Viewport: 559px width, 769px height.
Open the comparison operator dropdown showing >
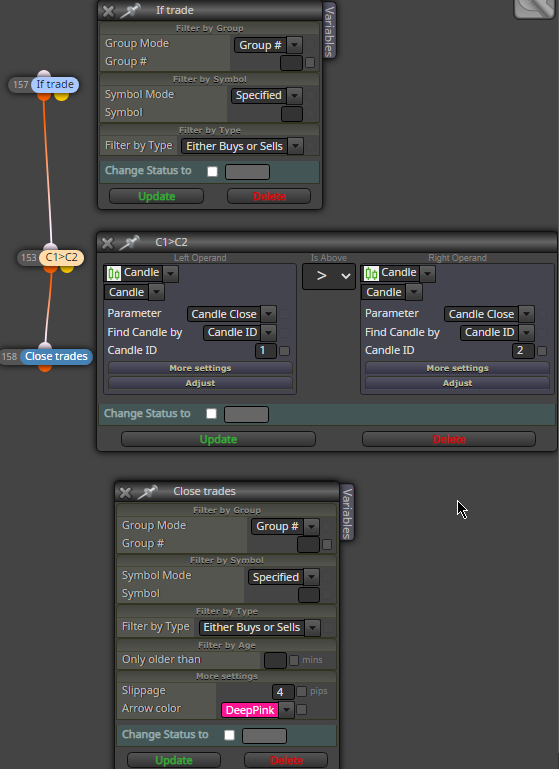coord(329,276)
